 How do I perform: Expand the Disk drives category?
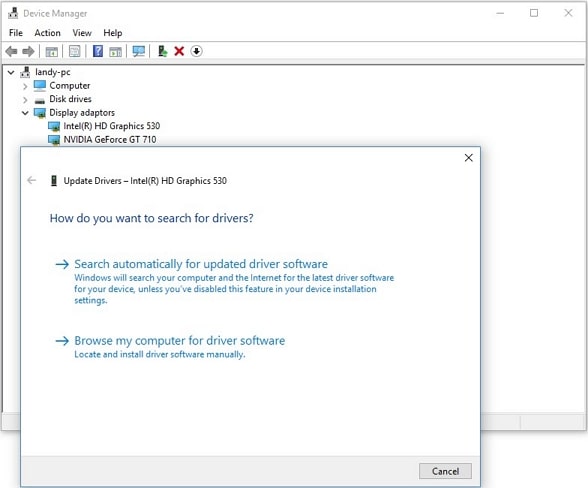tap(25, 100)
